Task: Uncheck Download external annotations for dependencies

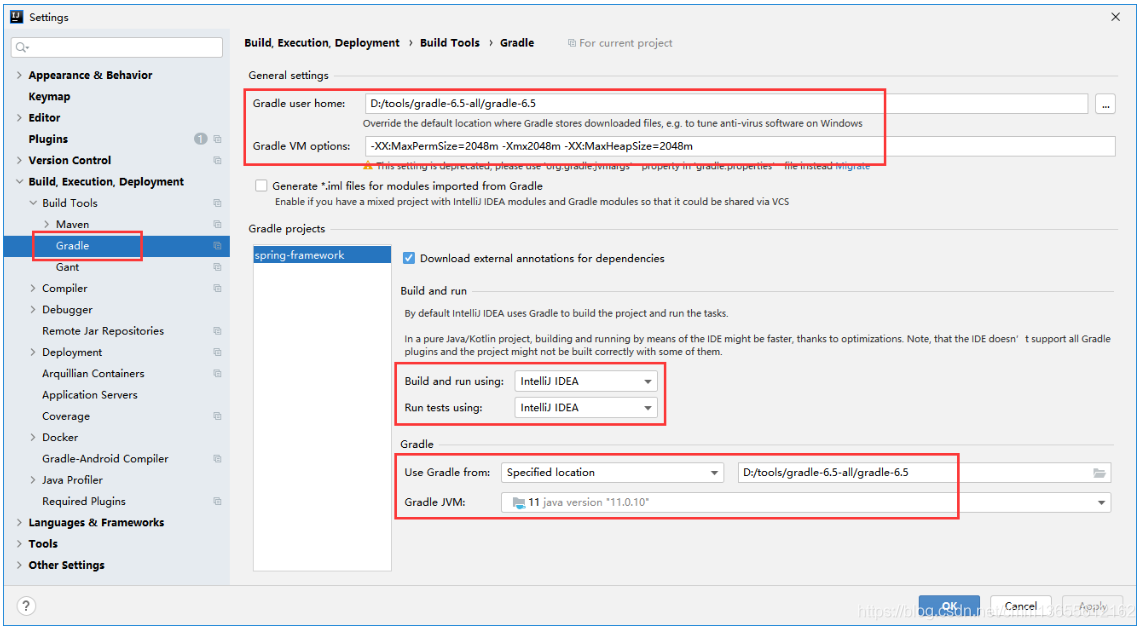Action: tap(409, 258)
